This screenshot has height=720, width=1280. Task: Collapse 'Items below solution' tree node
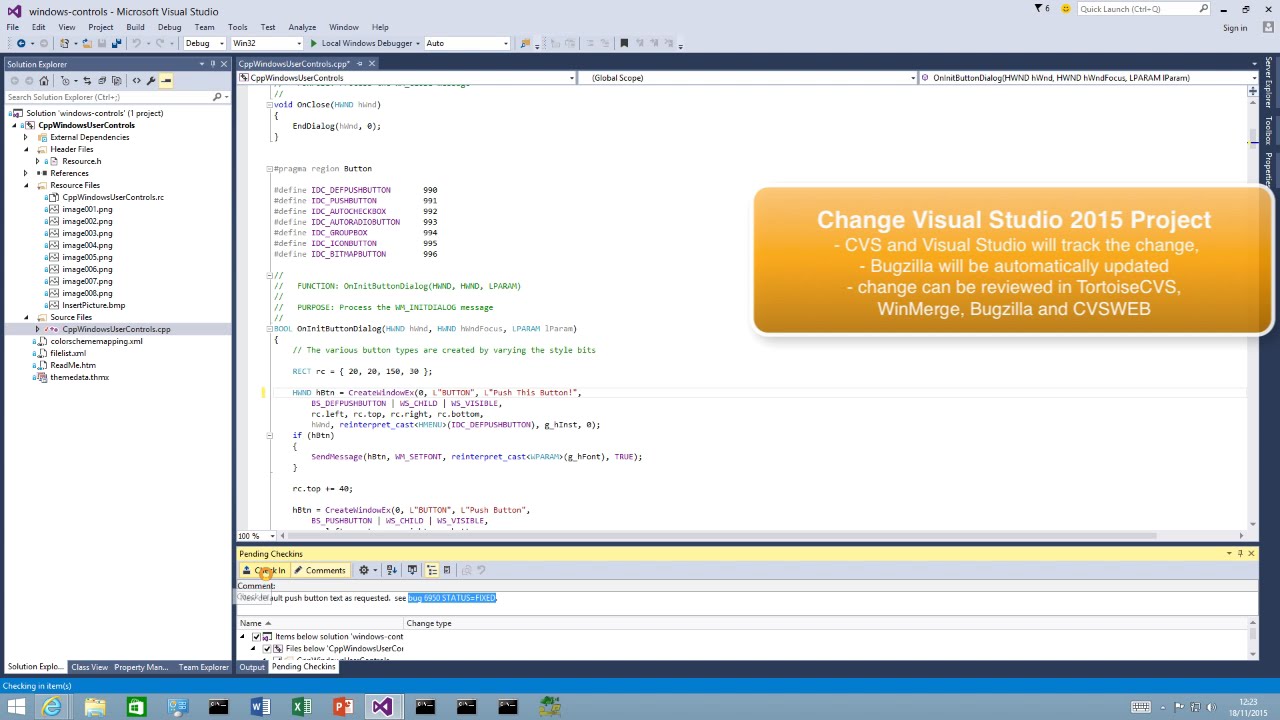[243, 636]
